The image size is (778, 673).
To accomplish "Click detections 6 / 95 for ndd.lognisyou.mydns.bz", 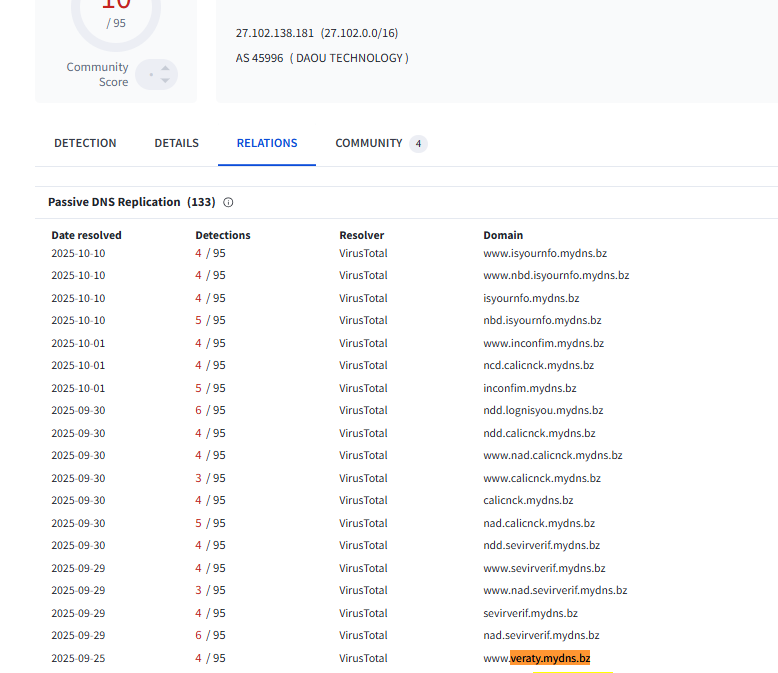I will pyautogui.click(x=210, y=410).
